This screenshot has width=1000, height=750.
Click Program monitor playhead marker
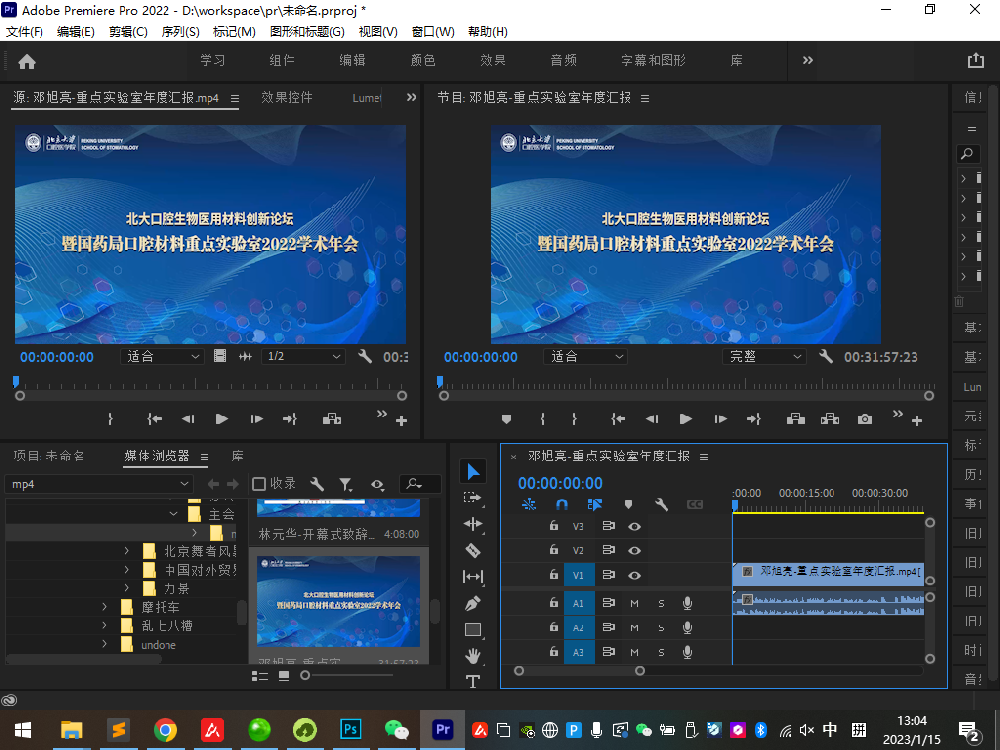point(439,381)
